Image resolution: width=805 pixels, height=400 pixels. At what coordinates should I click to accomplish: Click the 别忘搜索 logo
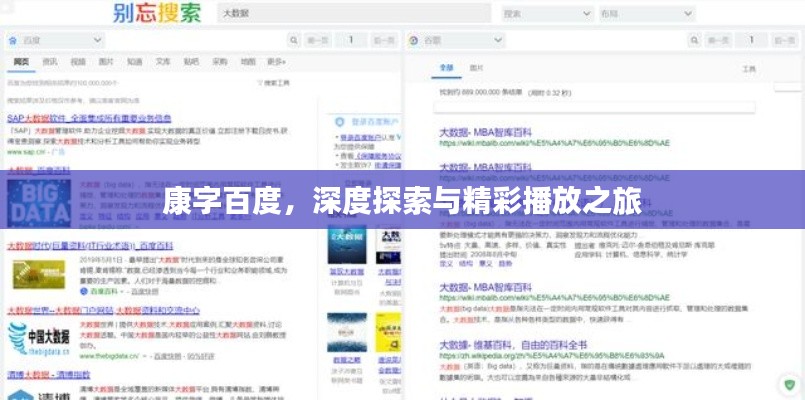pyautogui.click(x=156, y=14)
